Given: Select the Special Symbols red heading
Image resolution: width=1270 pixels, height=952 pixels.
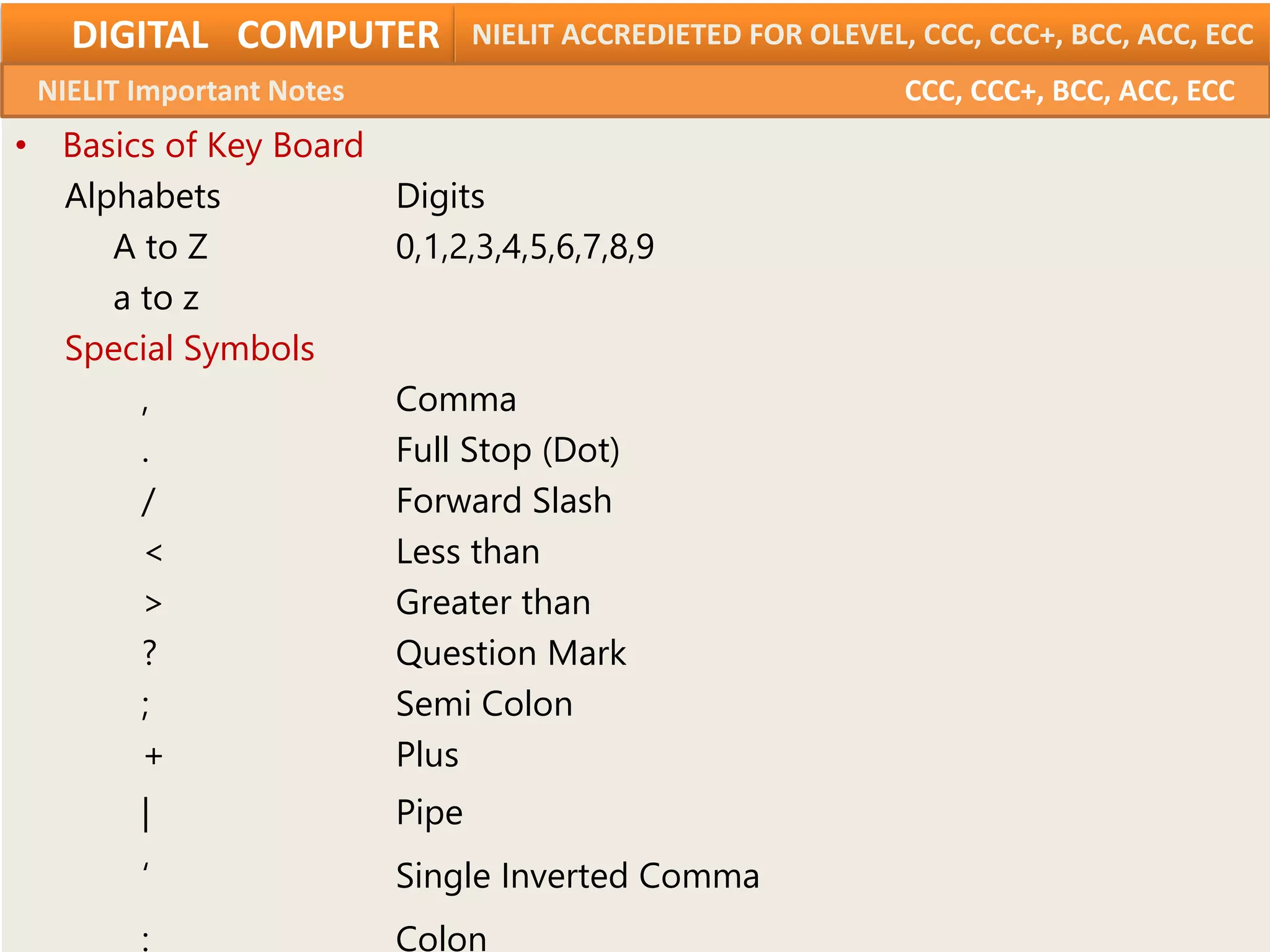Looking at the screenshot, I should (x=190, y=349).
